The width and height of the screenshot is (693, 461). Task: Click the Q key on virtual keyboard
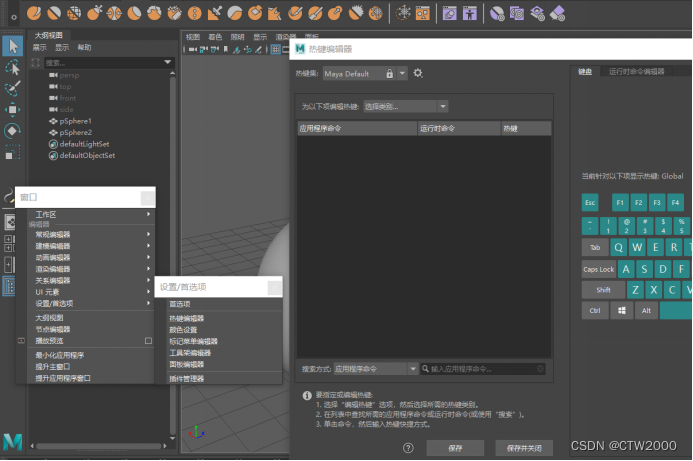point(618,247)
